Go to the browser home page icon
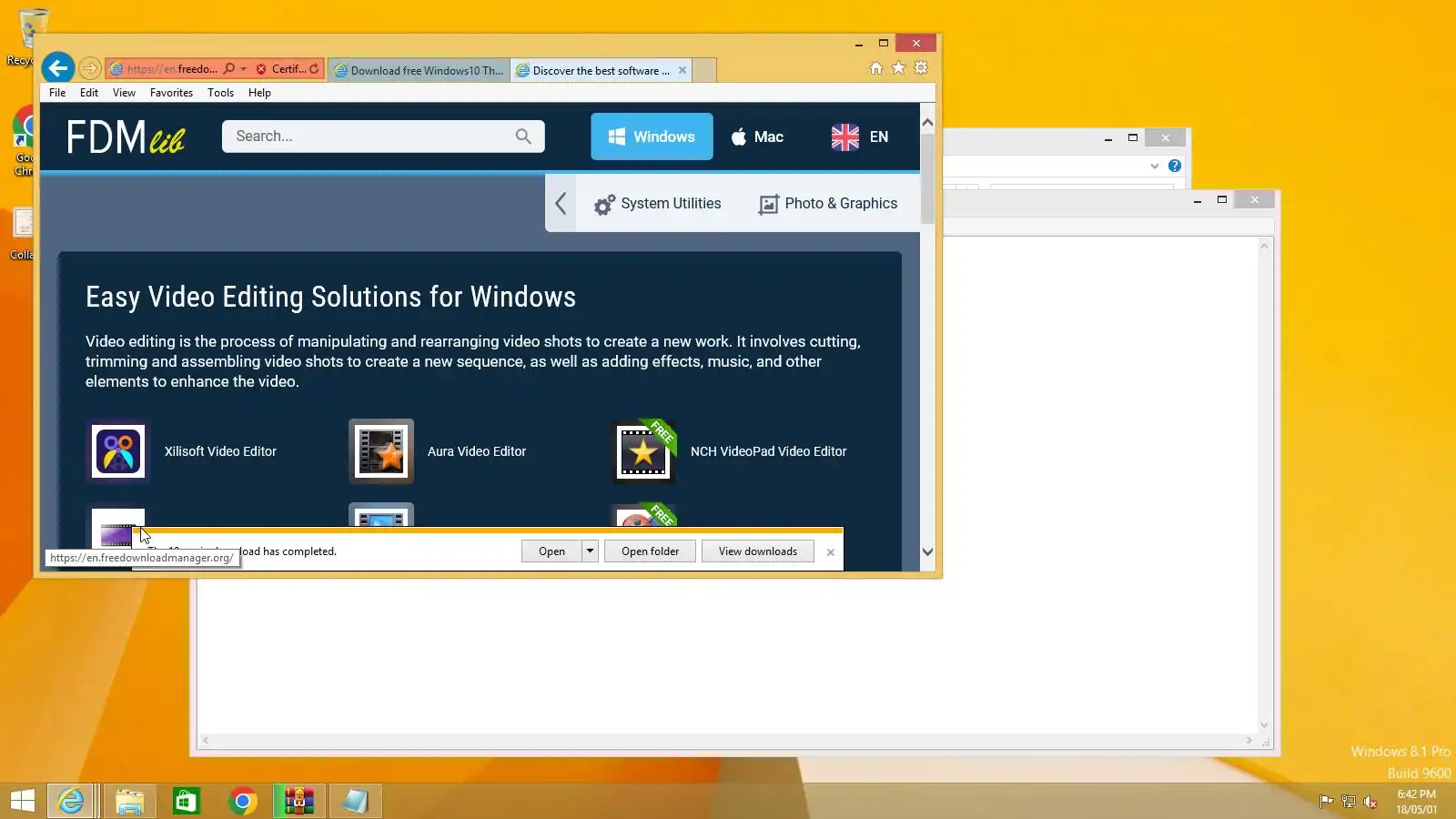Viewport: 1456px width, 819px height. click(876, 68)
